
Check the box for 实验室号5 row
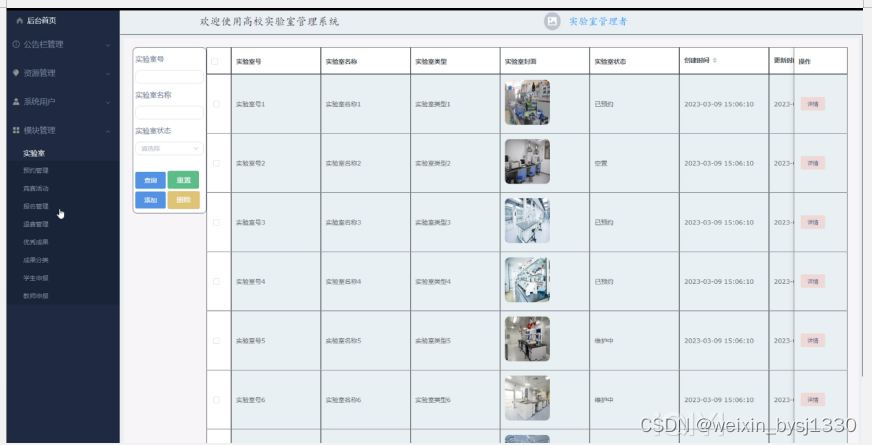coord(216,340)
